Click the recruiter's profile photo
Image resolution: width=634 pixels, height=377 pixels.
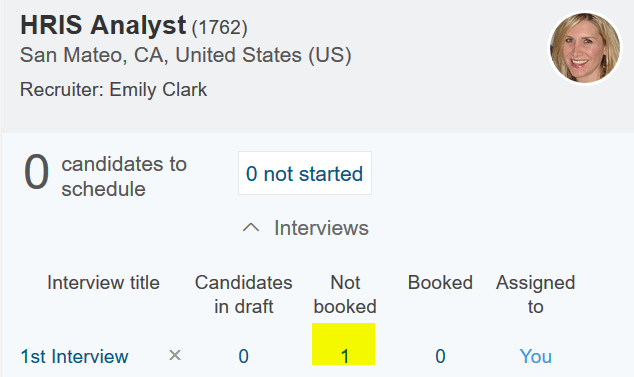pyautogui.click(x=585, y=48)
